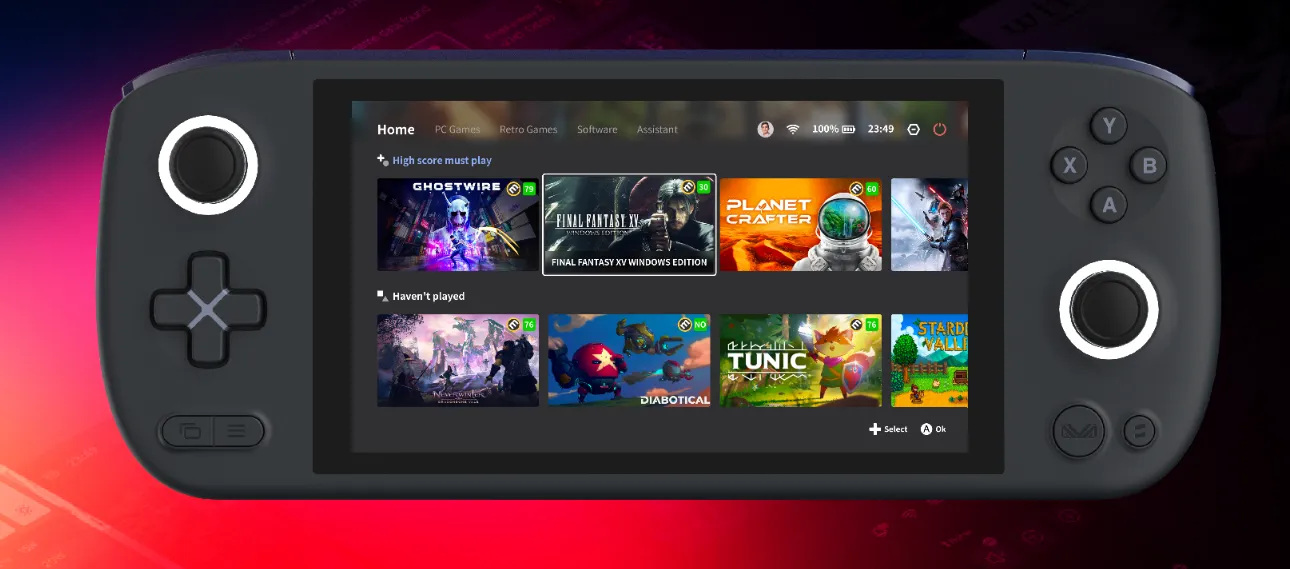Click the Select d-pad hint
The image size is (1290, 569).
(x=888, y=429)
